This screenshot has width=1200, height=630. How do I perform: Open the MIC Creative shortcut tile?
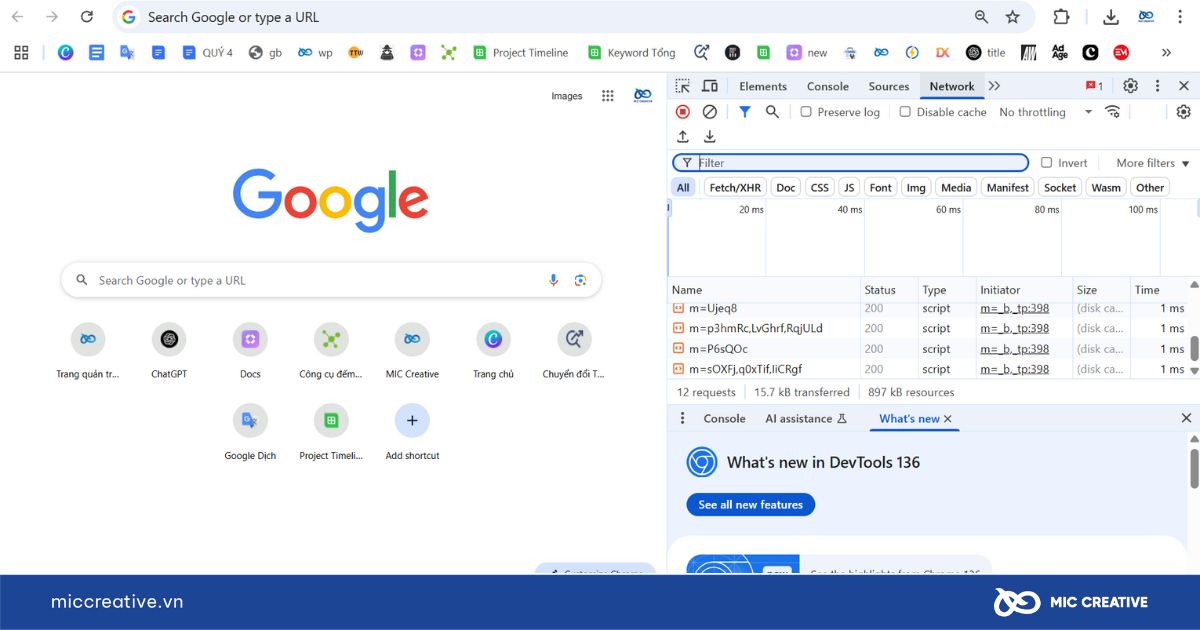pyautogui.click(x=412, y=350)
